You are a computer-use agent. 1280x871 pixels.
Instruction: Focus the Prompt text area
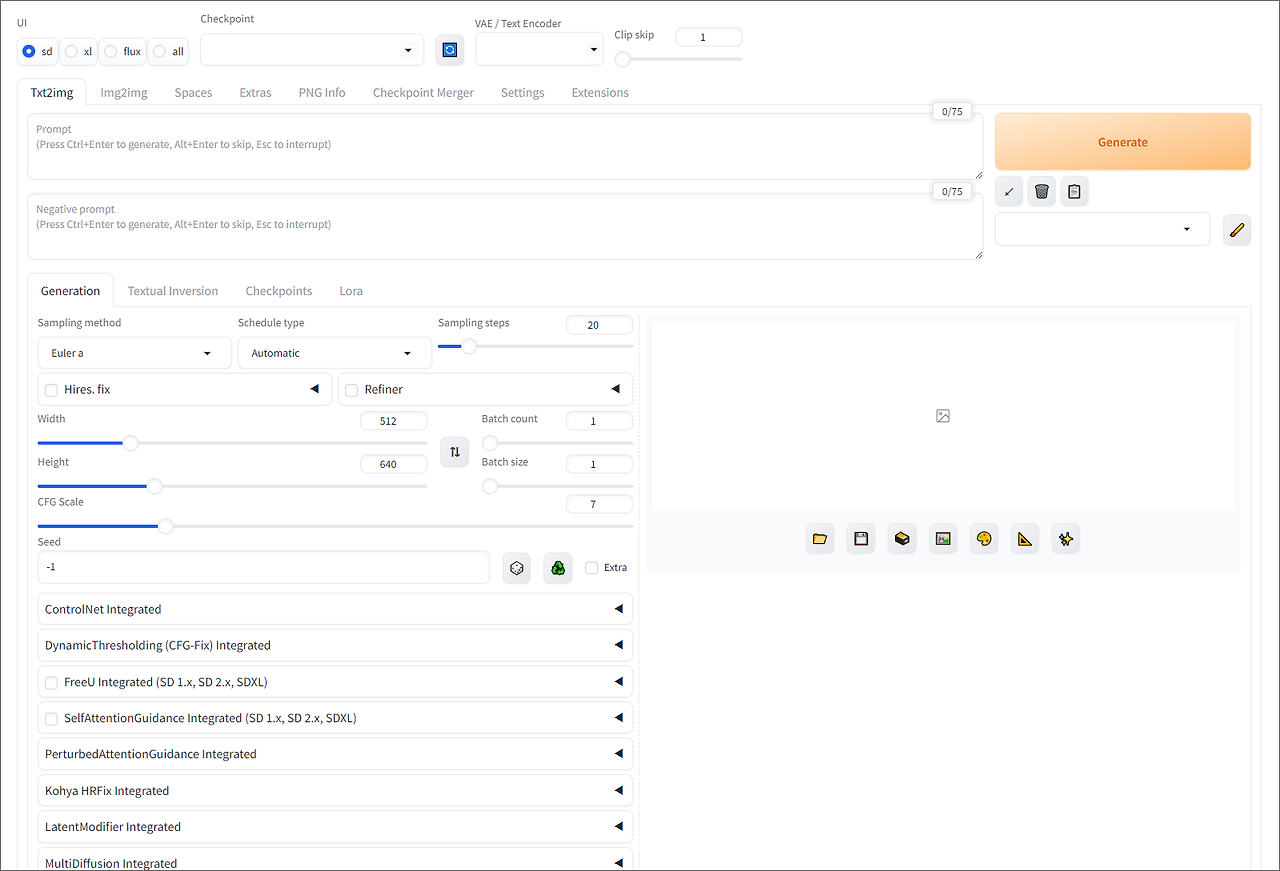pyautogui.click(x=505, y=147)
